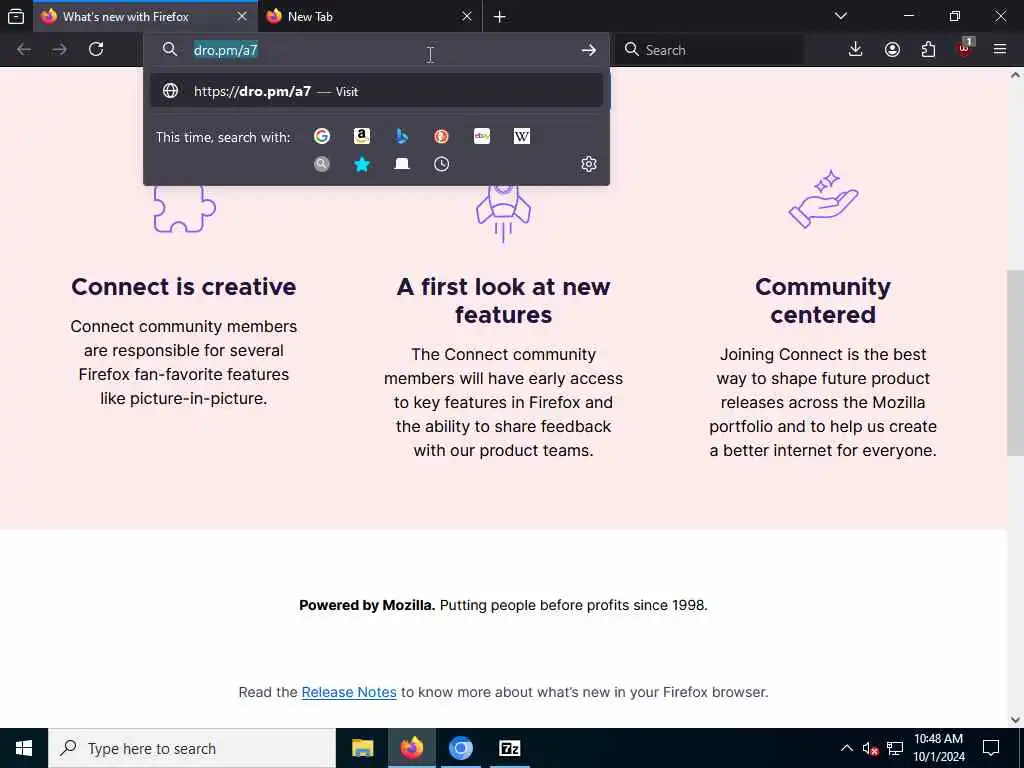The image size is (1024, 768).
Task: Search this time with Wikipedia
Action: tap(522, 136)
